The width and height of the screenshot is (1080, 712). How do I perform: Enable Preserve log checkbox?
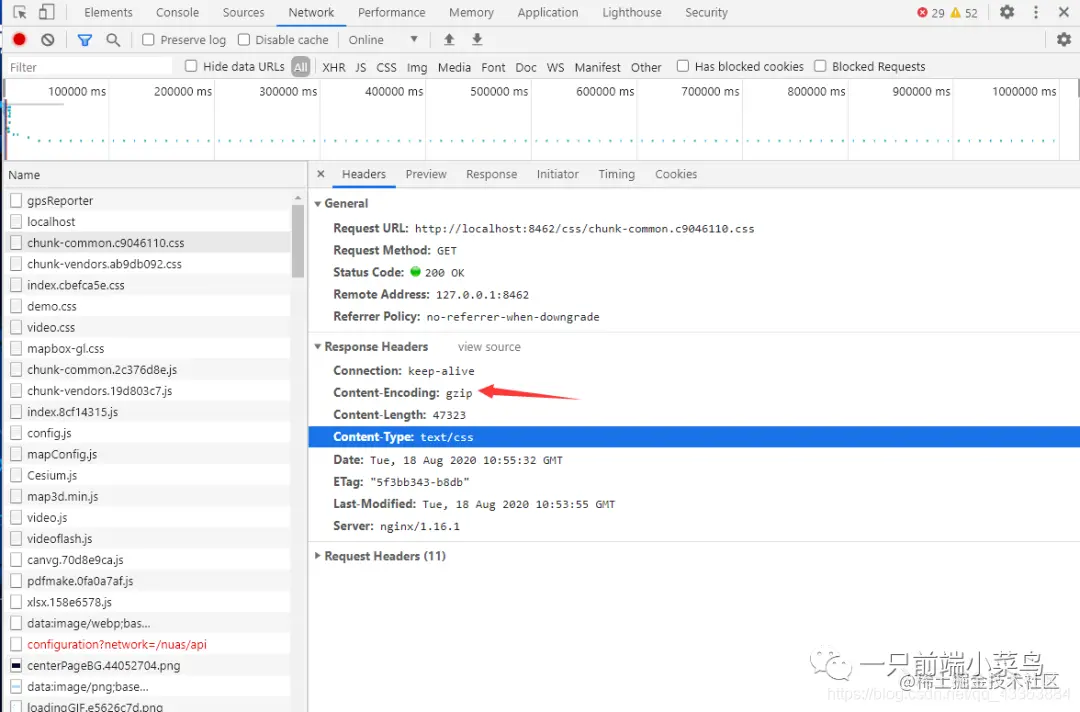[148, 40]
